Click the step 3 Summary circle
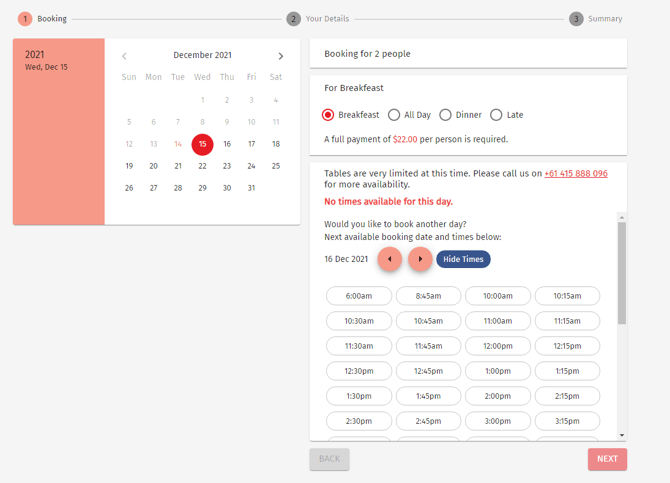This screenshot has width=670, height=483. pyautogui.click(x=576, y=19)
